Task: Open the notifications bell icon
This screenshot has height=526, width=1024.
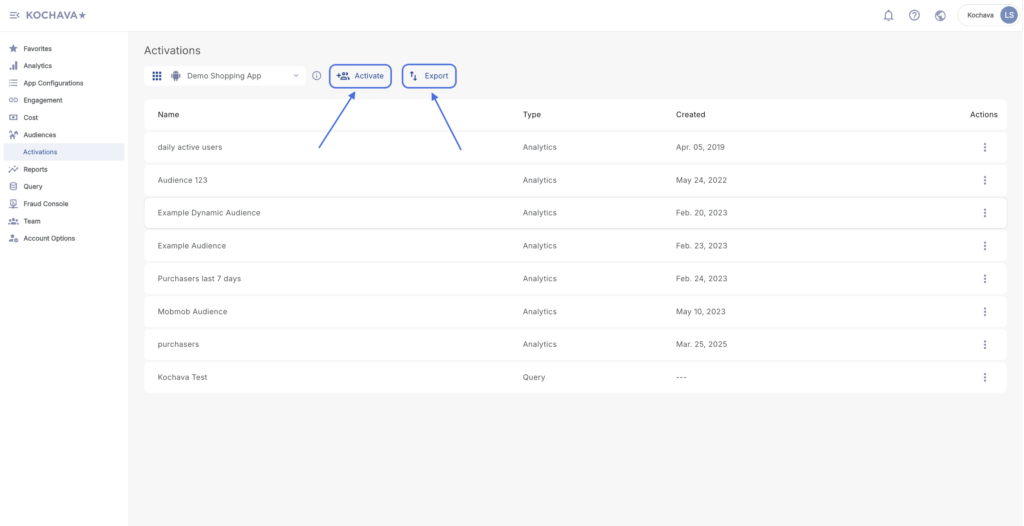Action: [x=888, y=15]
